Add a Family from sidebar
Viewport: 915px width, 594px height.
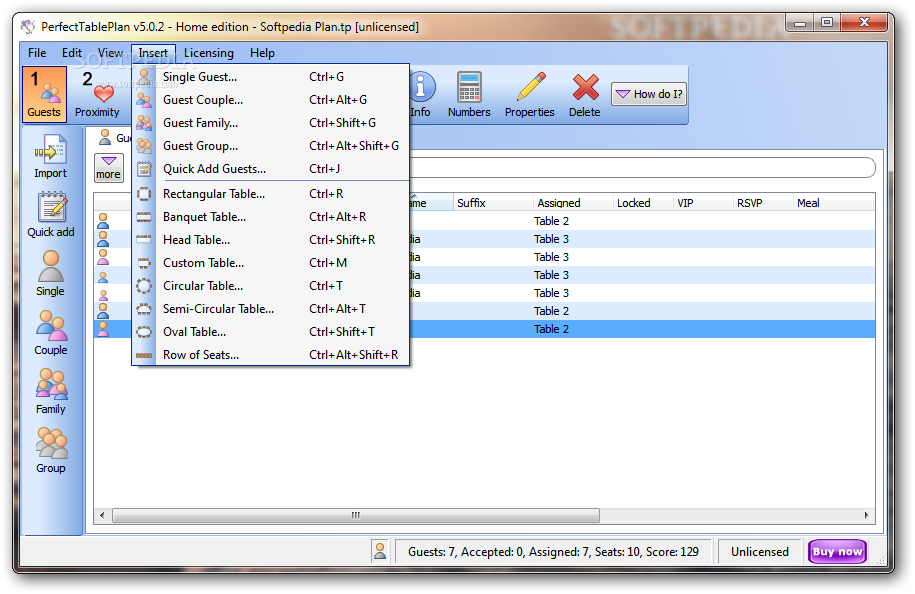(x=51, y=392)
